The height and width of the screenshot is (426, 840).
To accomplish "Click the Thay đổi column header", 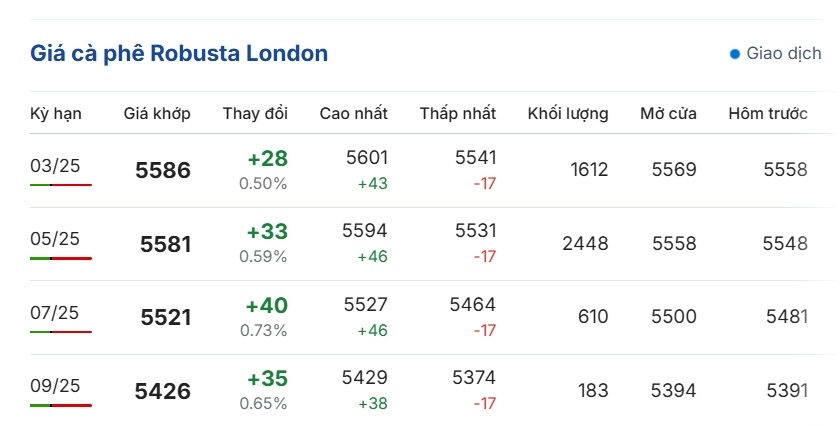I will click(x=255, y=113).
